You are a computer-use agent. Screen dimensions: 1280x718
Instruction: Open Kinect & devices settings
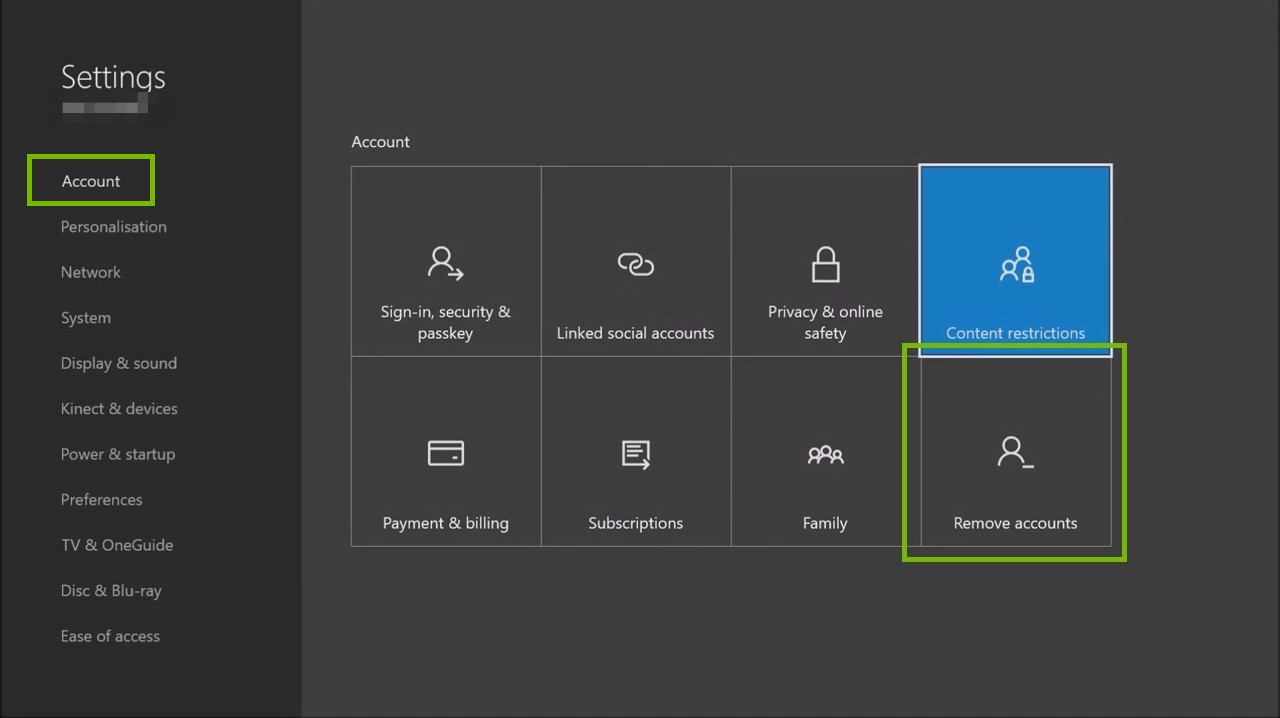pos(119,408)
